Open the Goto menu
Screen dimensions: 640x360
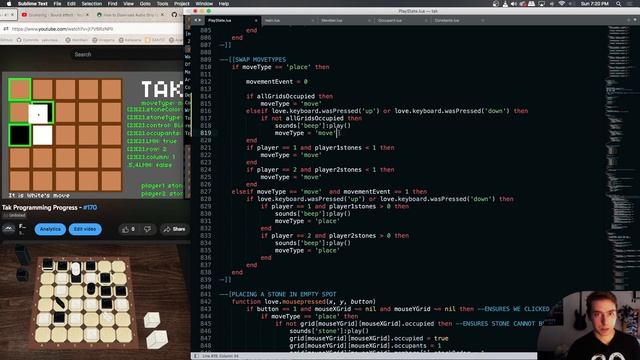point(145,4)
